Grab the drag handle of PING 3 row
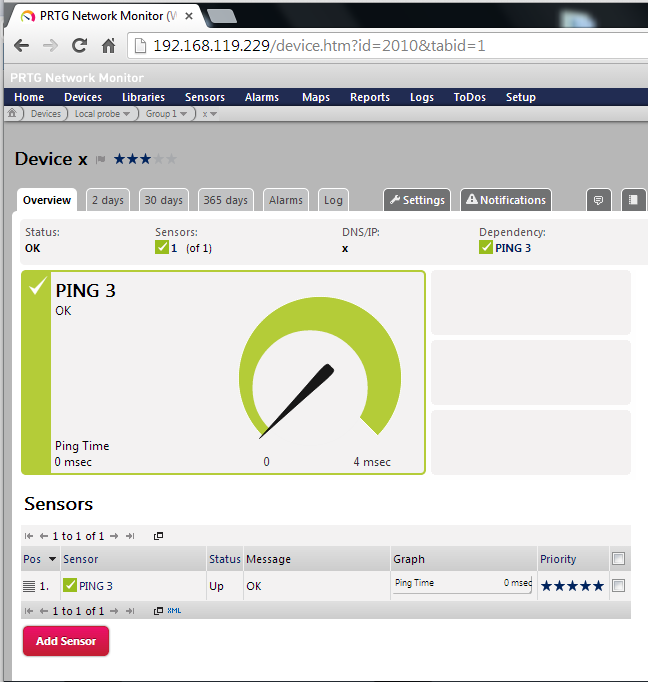Viewport: 648px width, 682px height. (29, 586)
